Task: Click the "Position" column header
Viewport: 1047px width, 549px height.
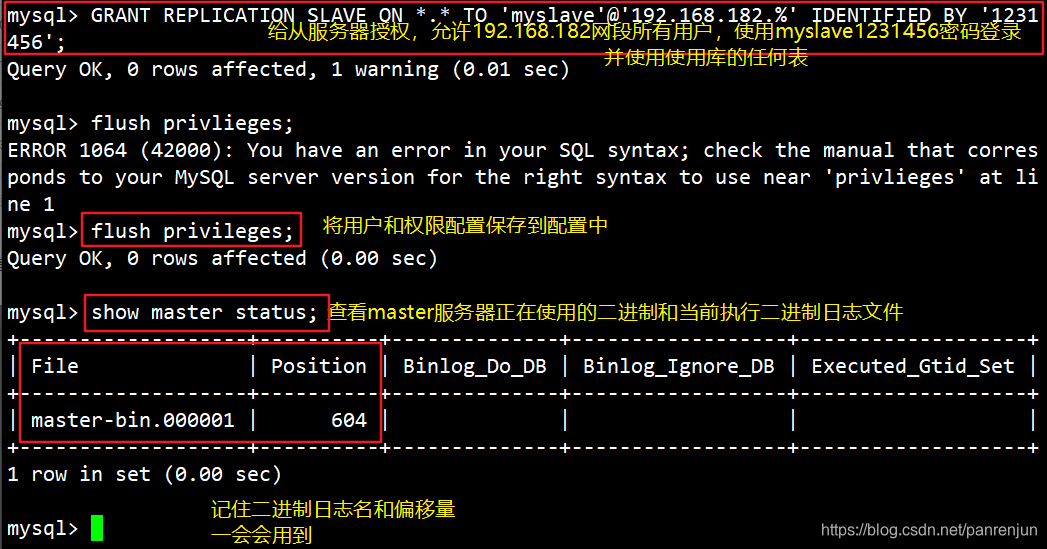Action: coord(319,366)
